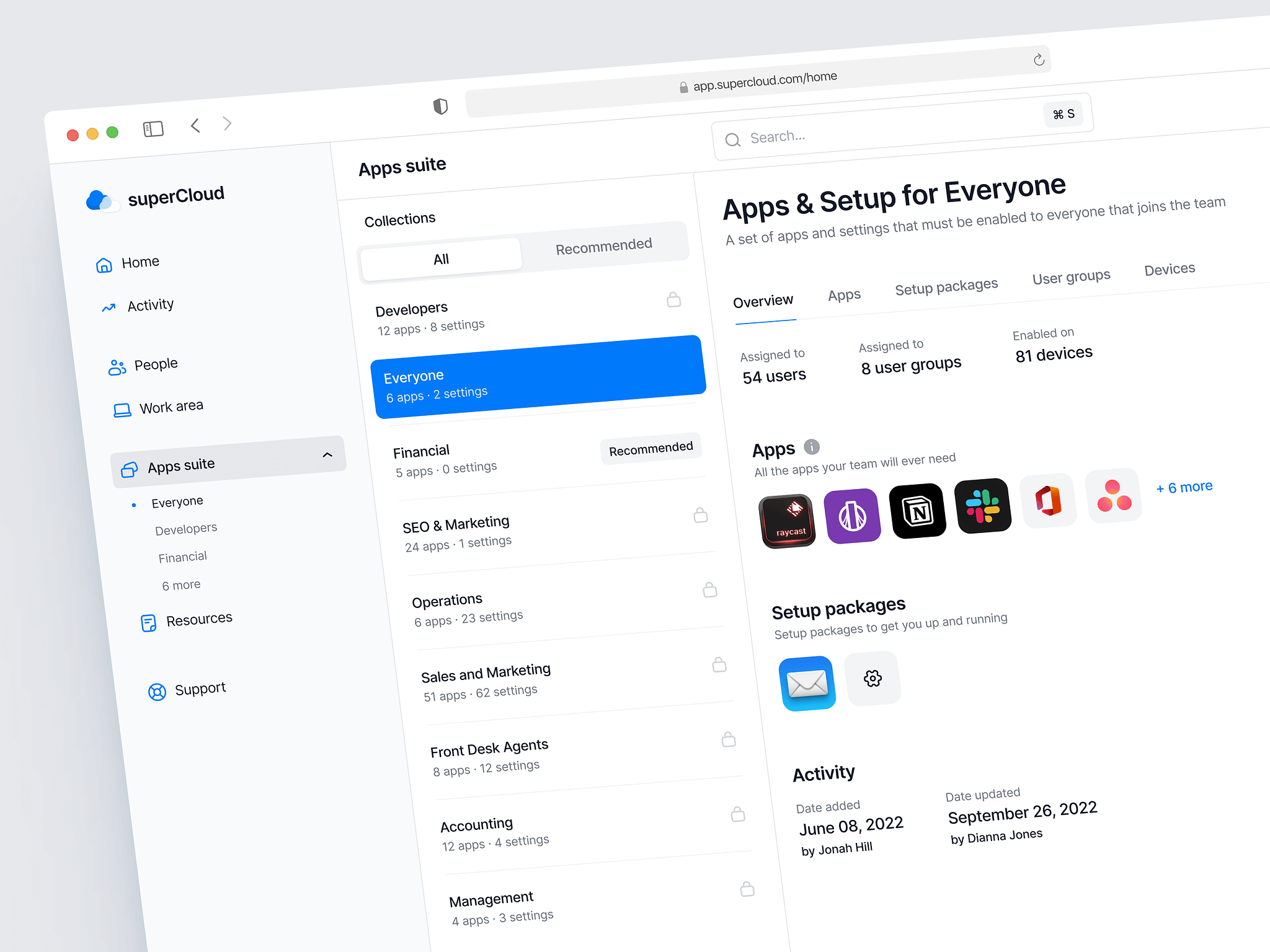Reload the page with refresh icon
The width and height of the screenshot is (1270, 952).
point(1039,59)
